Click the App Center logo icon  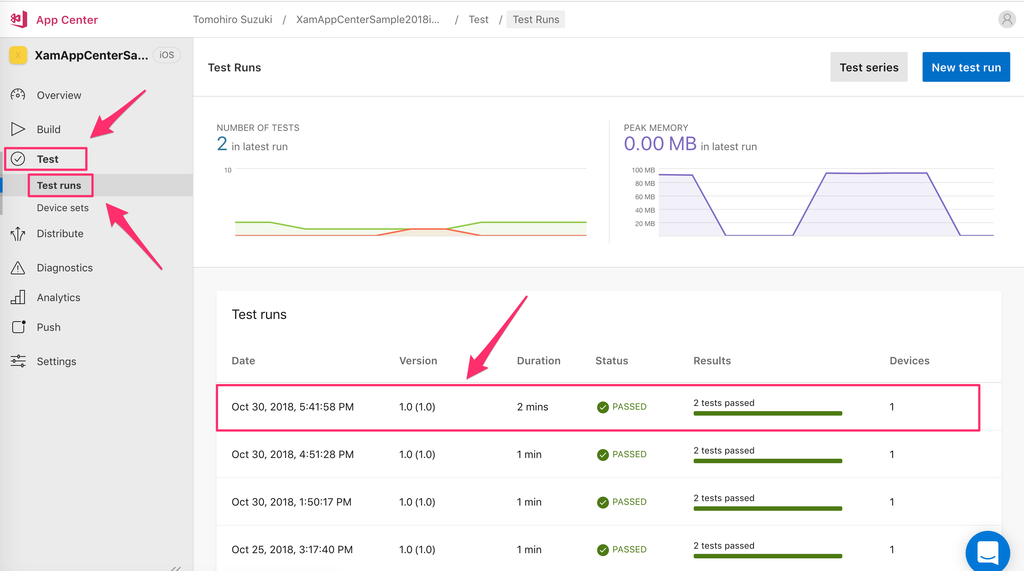click(x=17, y=19)
